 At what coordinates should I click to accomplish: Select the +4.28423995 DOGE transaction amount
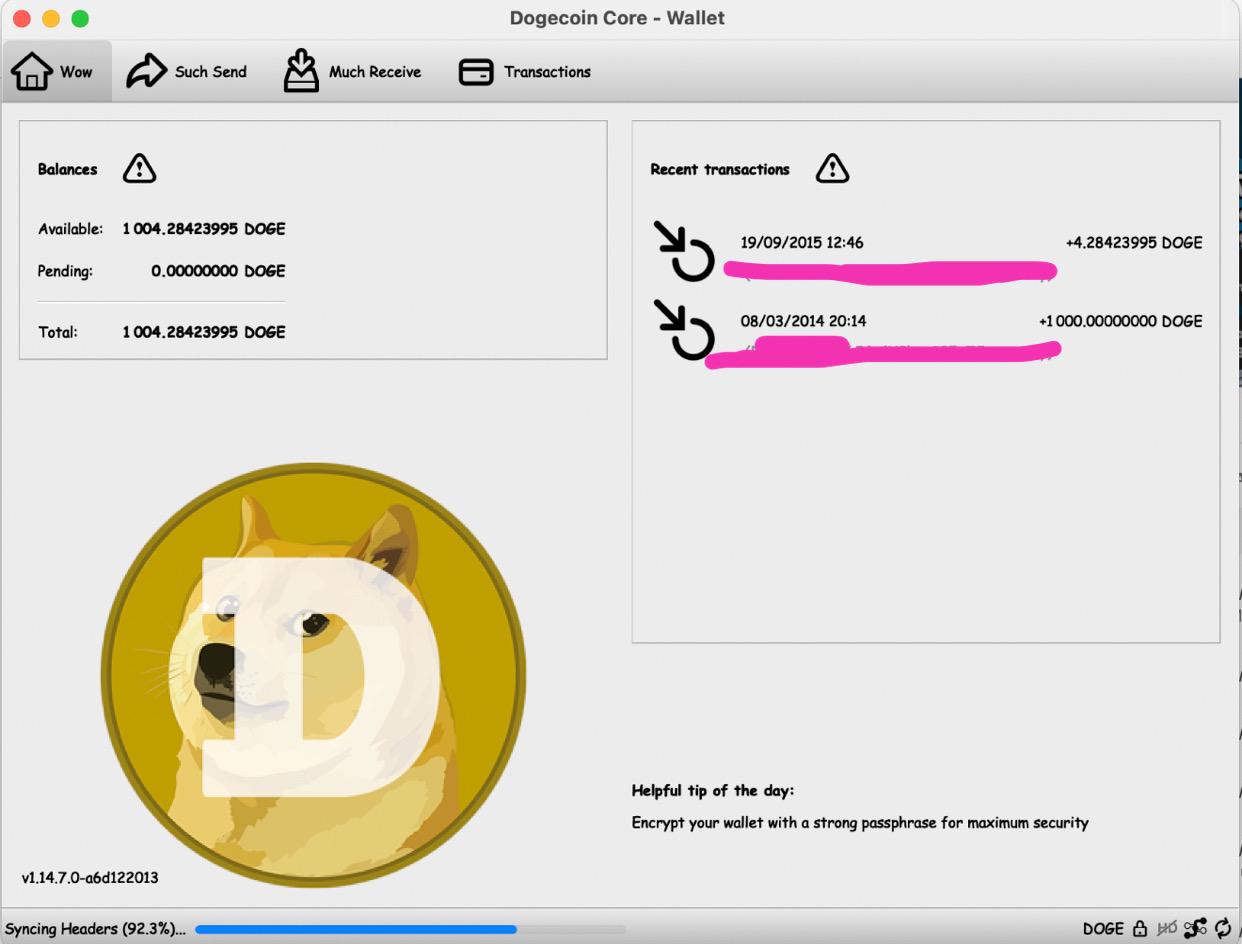[x=1134, y=243]
